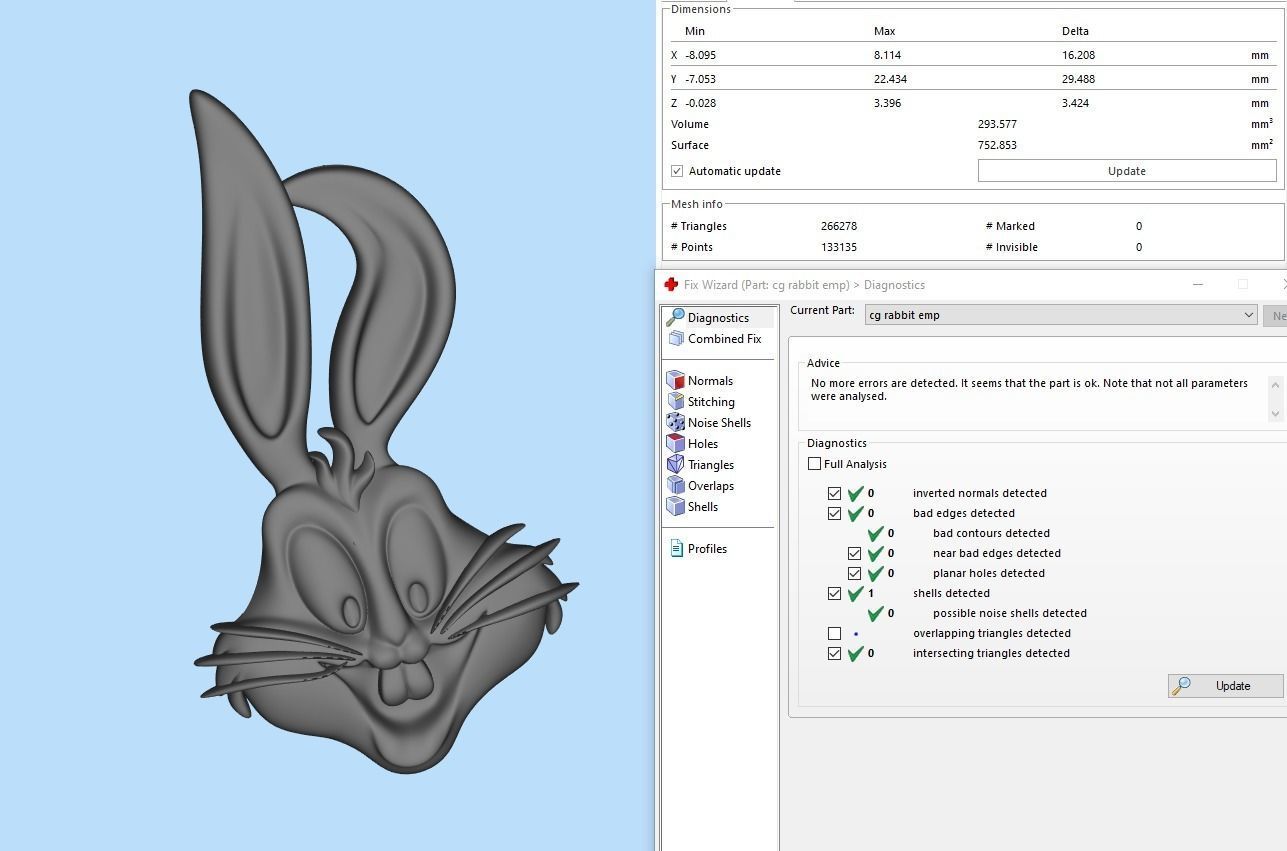Click the 'possible noise shells detected' text
Viewport: 1287px width, 851px height.
pyautogui.click(x=1009, y=613)
